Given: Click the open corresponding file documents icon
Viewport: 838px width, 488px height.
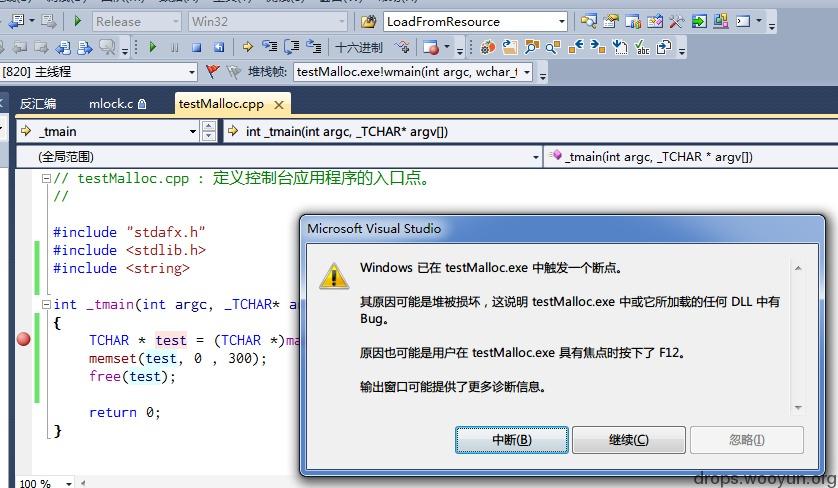Looking at the screenshot, I should 664,48.
